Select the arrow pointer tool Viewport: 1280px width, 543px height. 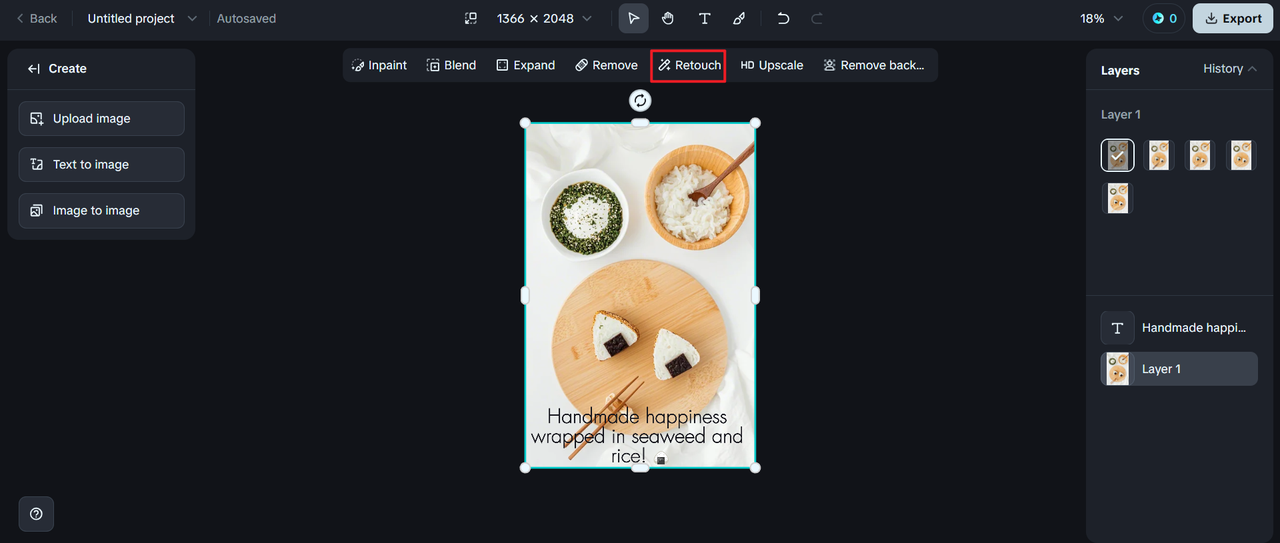633,18
